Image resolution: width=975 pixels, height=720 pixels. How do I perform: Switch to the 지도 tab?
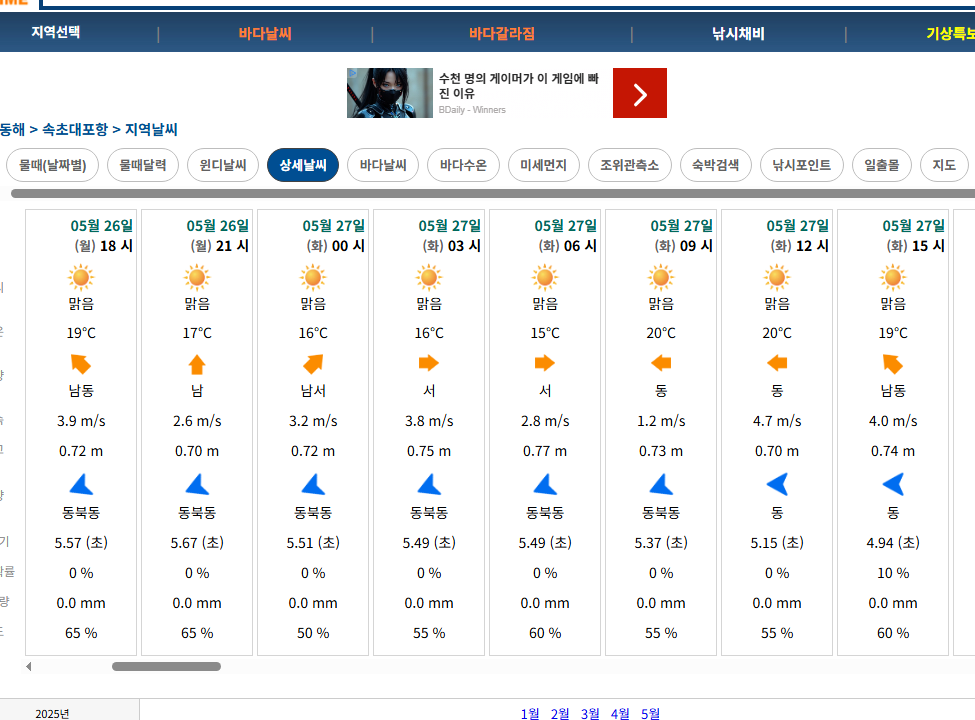[943, 165]
